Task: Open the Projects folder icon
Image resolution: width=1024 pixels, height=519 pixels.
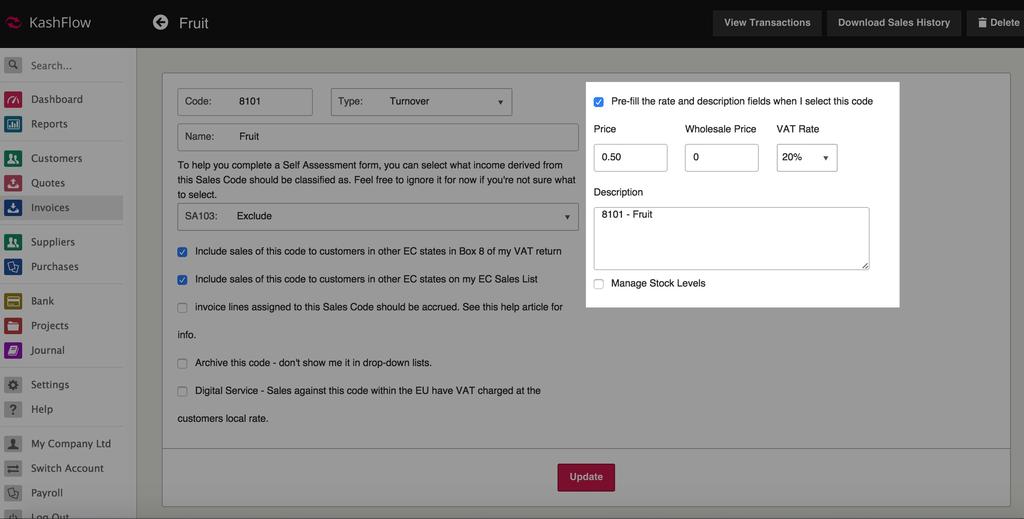Action: (x=13, y=326)
